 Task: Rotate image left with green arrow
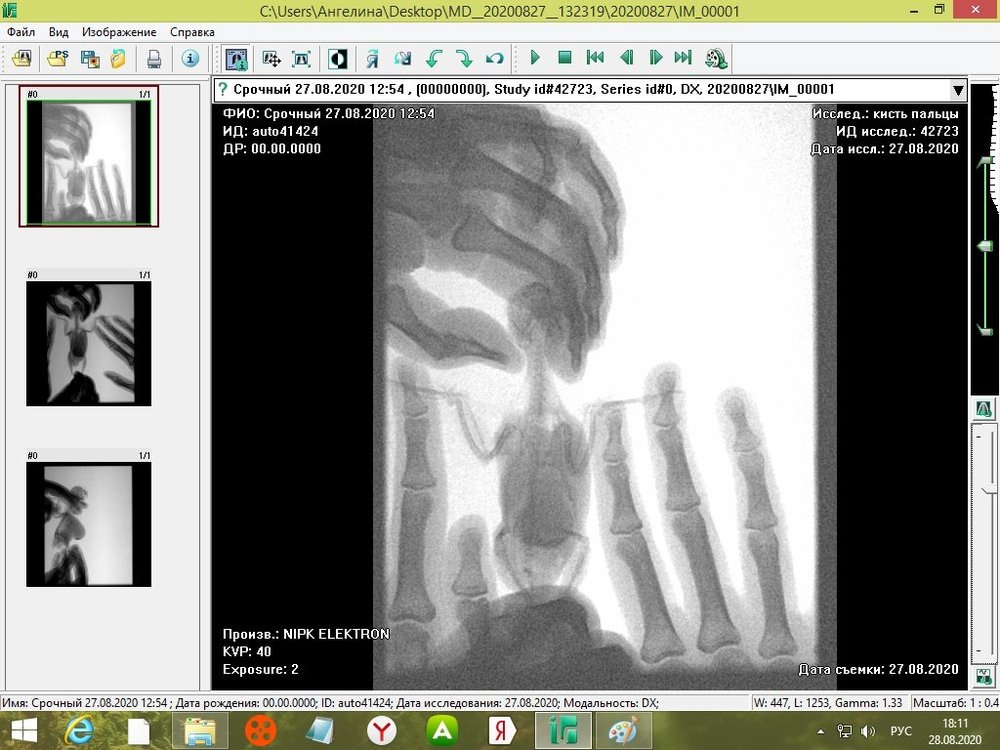433,59
